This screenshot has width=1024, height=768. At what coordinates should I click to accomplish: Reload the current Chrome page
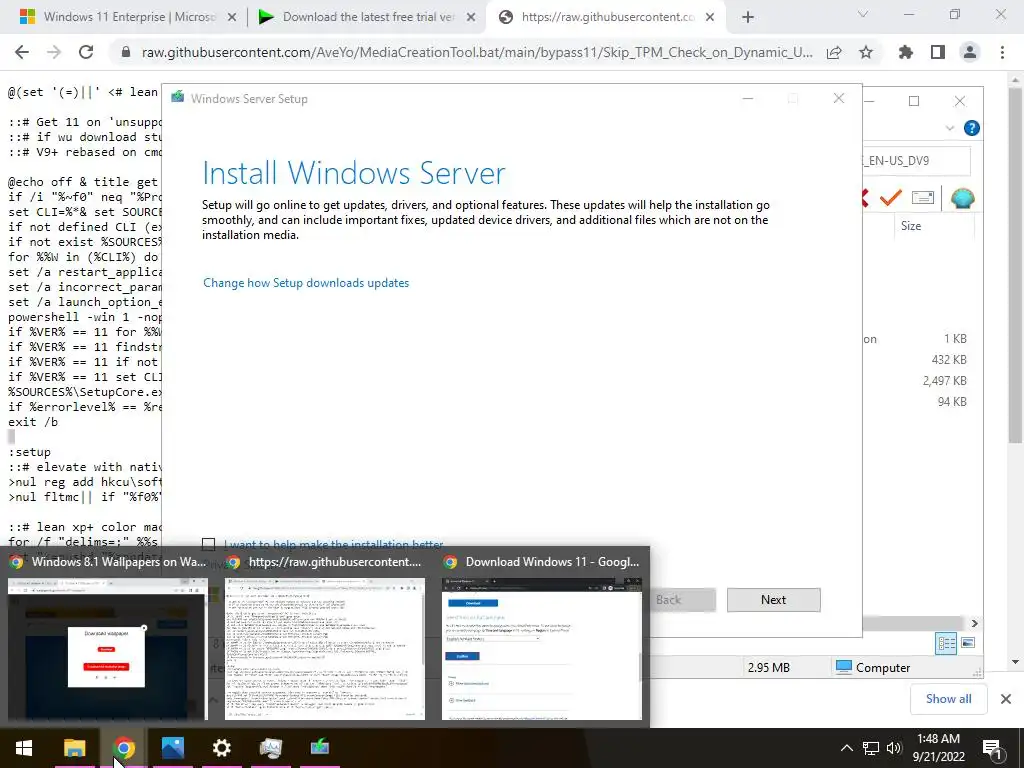click(86, 52)
